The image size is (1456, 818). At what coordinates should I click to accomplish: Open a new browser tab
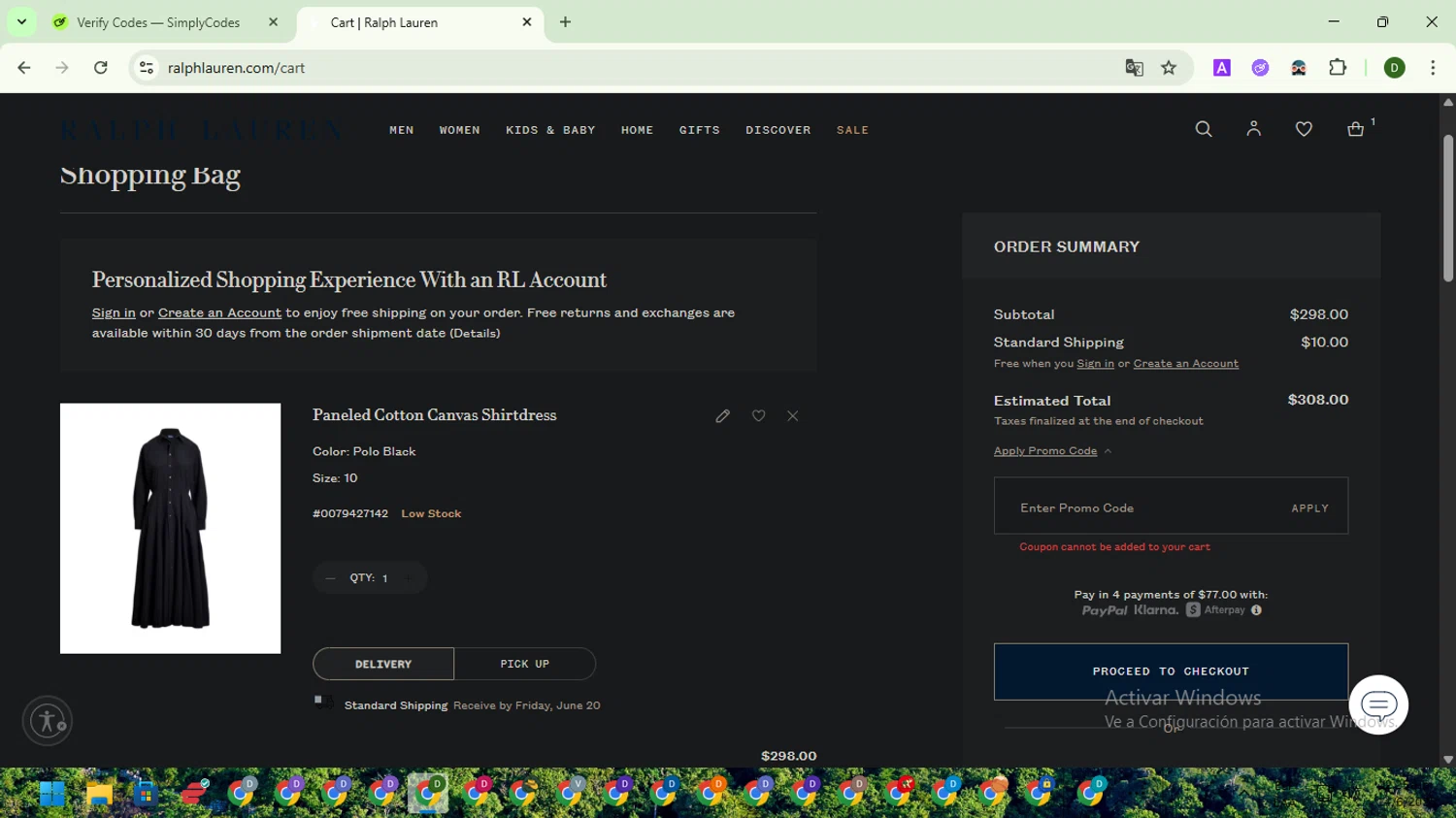565,22
